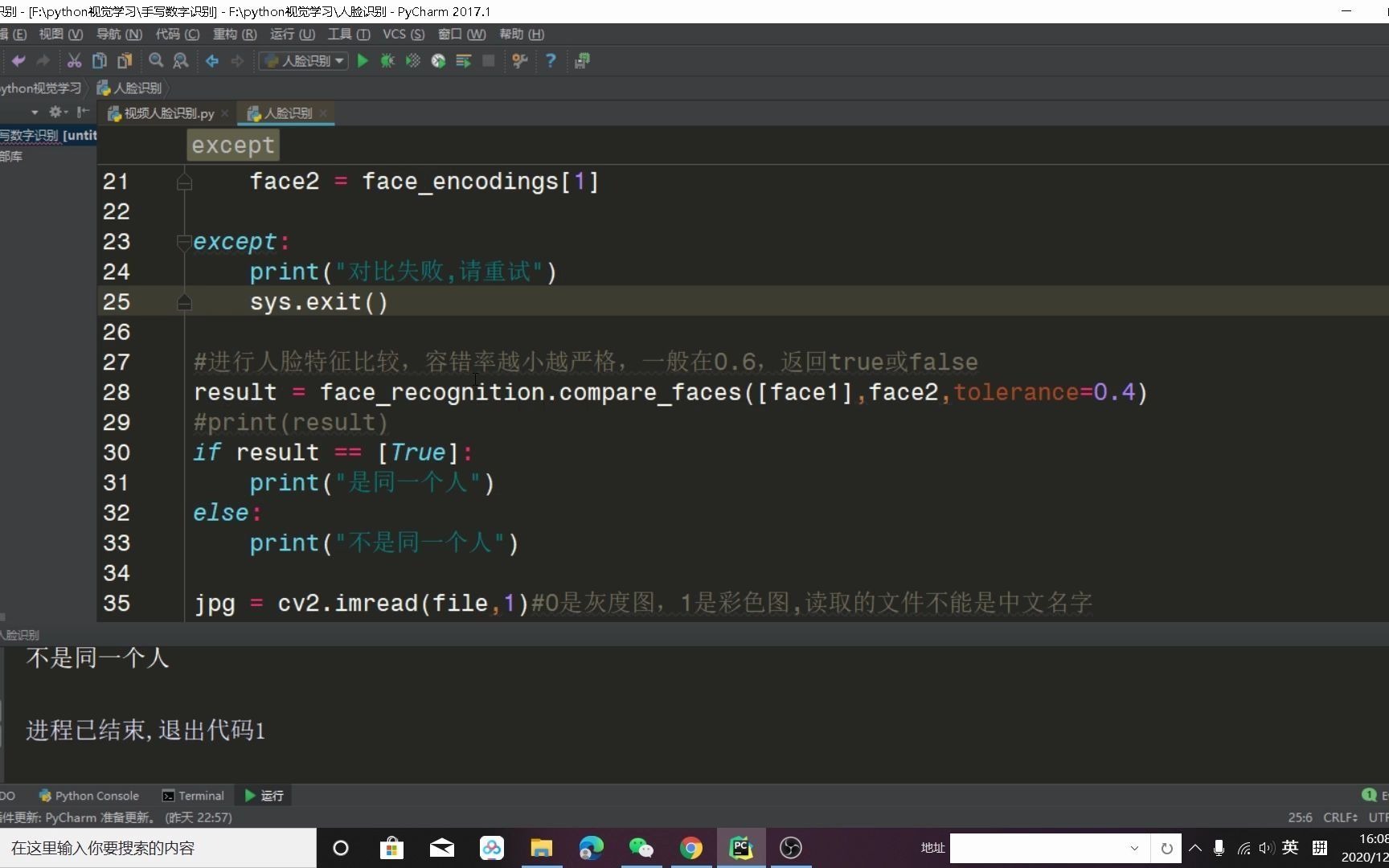Change line separator via CRLF selector

click(1339, 817)
